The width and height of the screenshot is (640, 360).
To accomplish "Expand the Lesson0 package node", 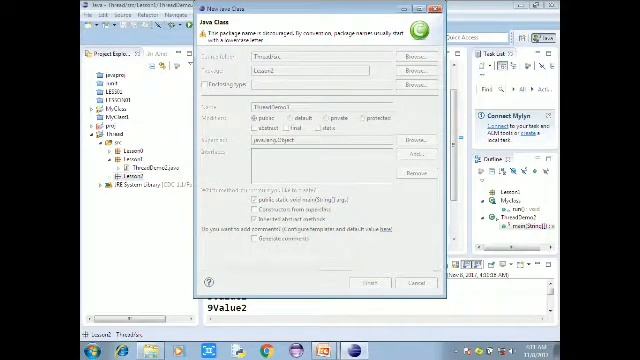I will [x=109, y=151].
